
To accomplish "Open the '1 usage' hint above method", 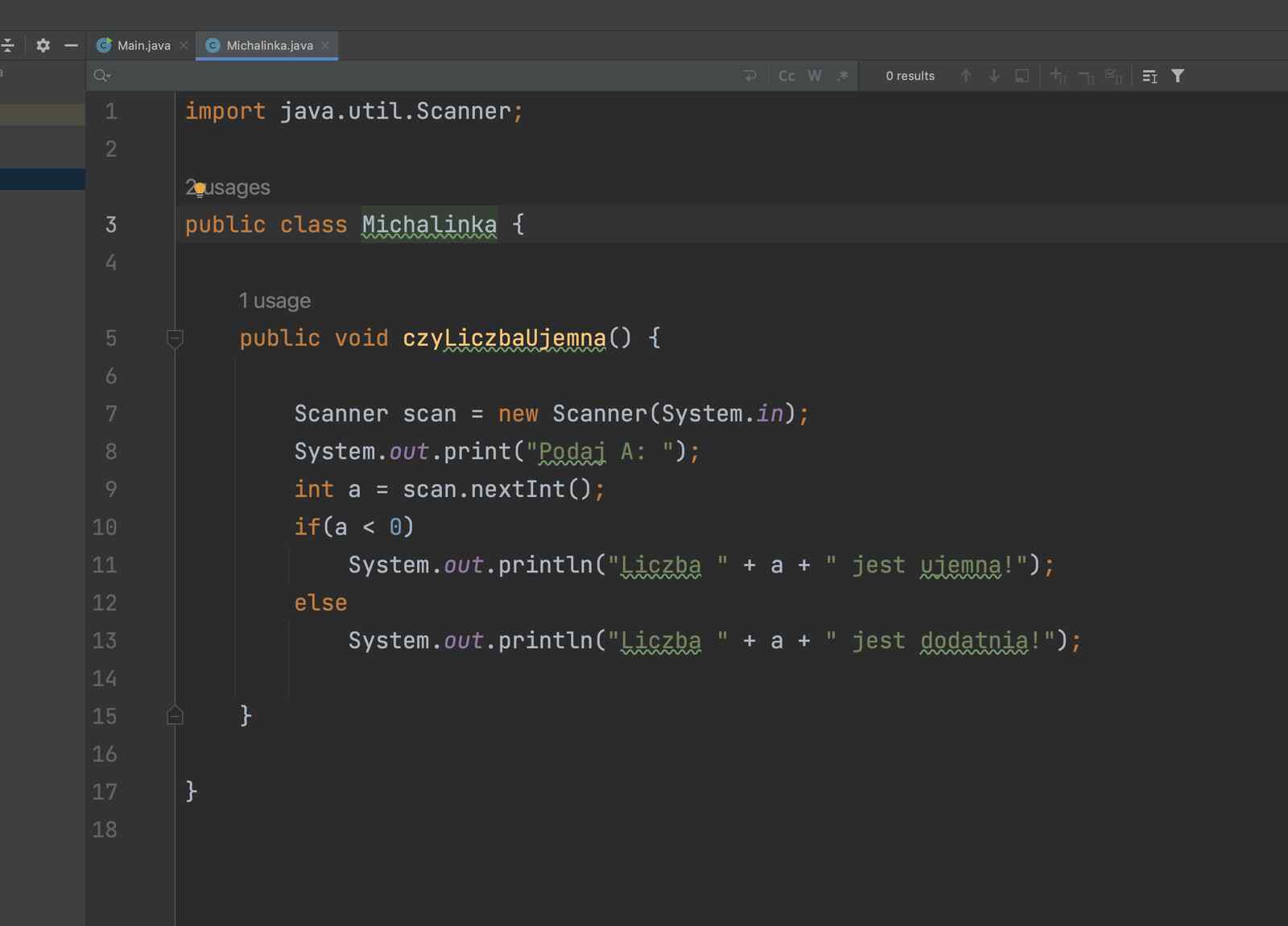I will click(x=275, y=300).
